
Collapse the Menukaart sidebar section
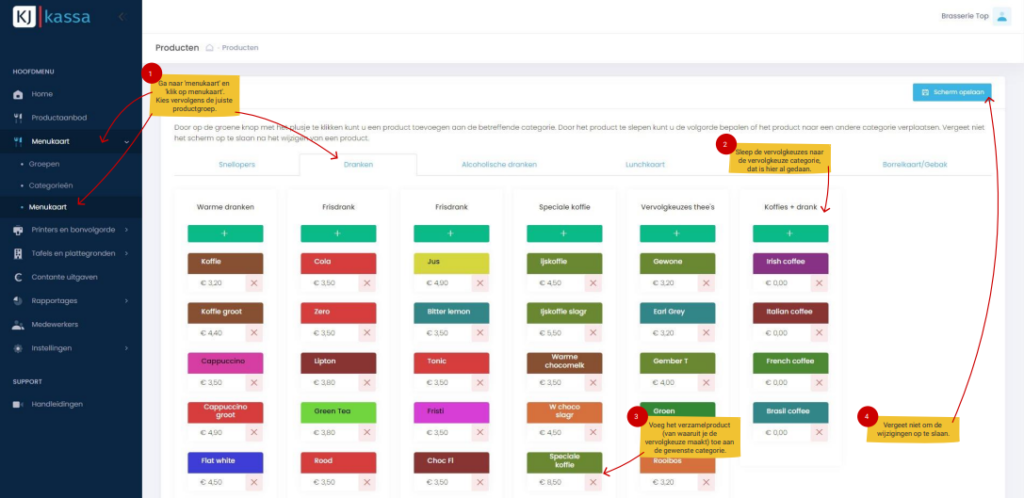(126, 142)
